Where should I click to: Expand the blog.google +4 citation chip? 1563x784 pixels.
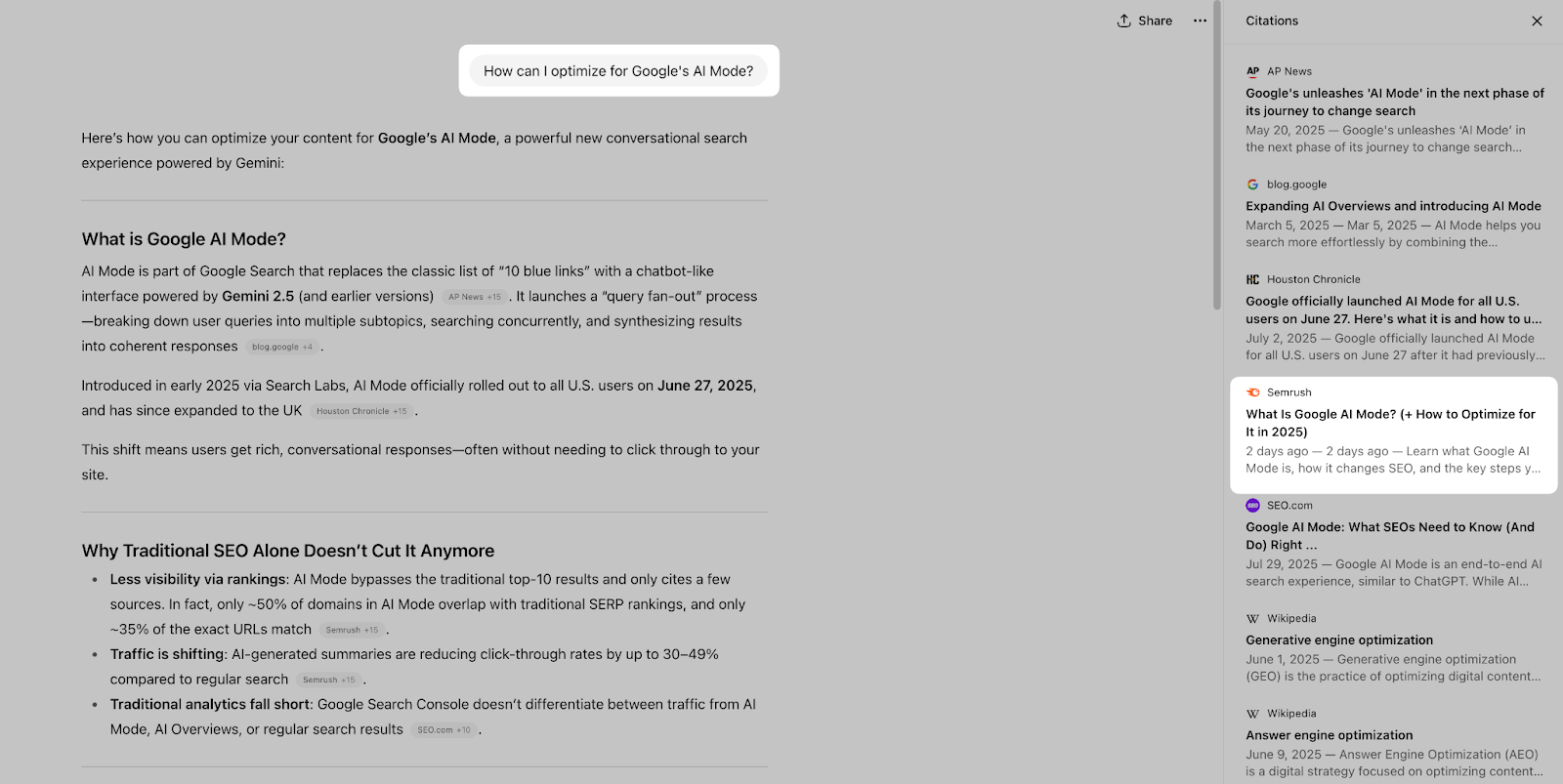tap(282, 347)
